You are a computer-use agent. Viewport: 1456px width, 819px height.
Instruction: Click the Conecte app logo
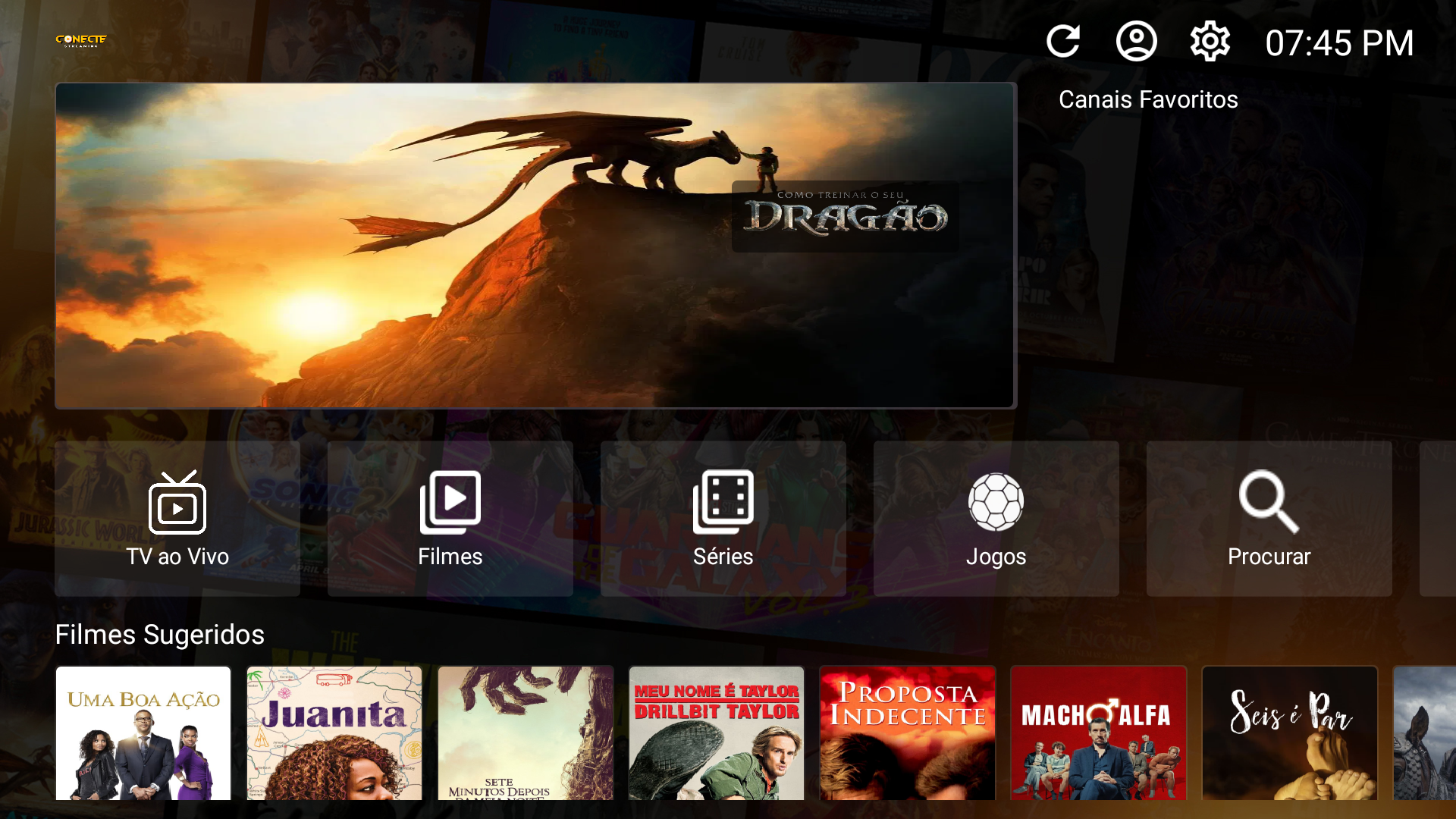tap(81, 40)
